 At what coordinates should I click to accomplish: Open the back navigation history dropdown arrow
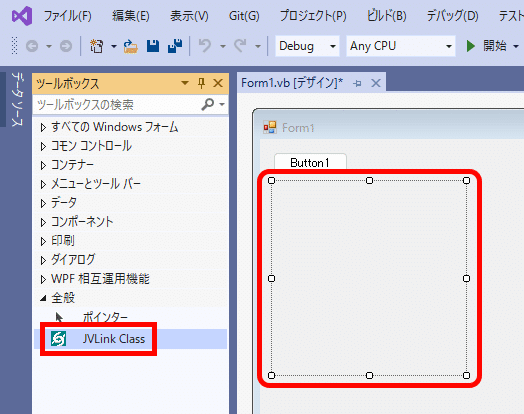(49, 46)
